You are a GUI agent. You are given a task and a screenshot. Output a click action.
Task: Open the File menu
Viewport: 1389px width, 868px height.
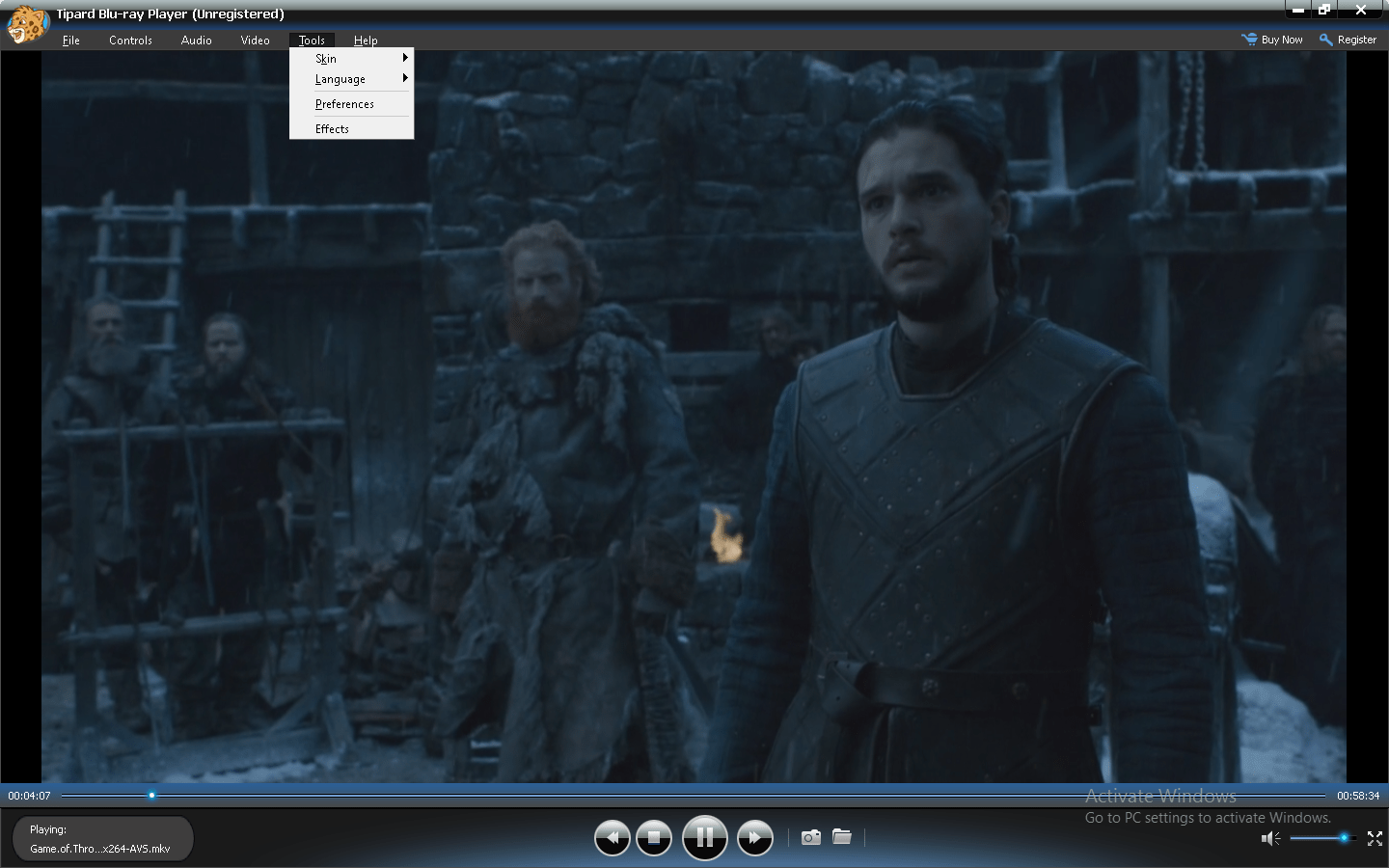click(x=71, y=41)
